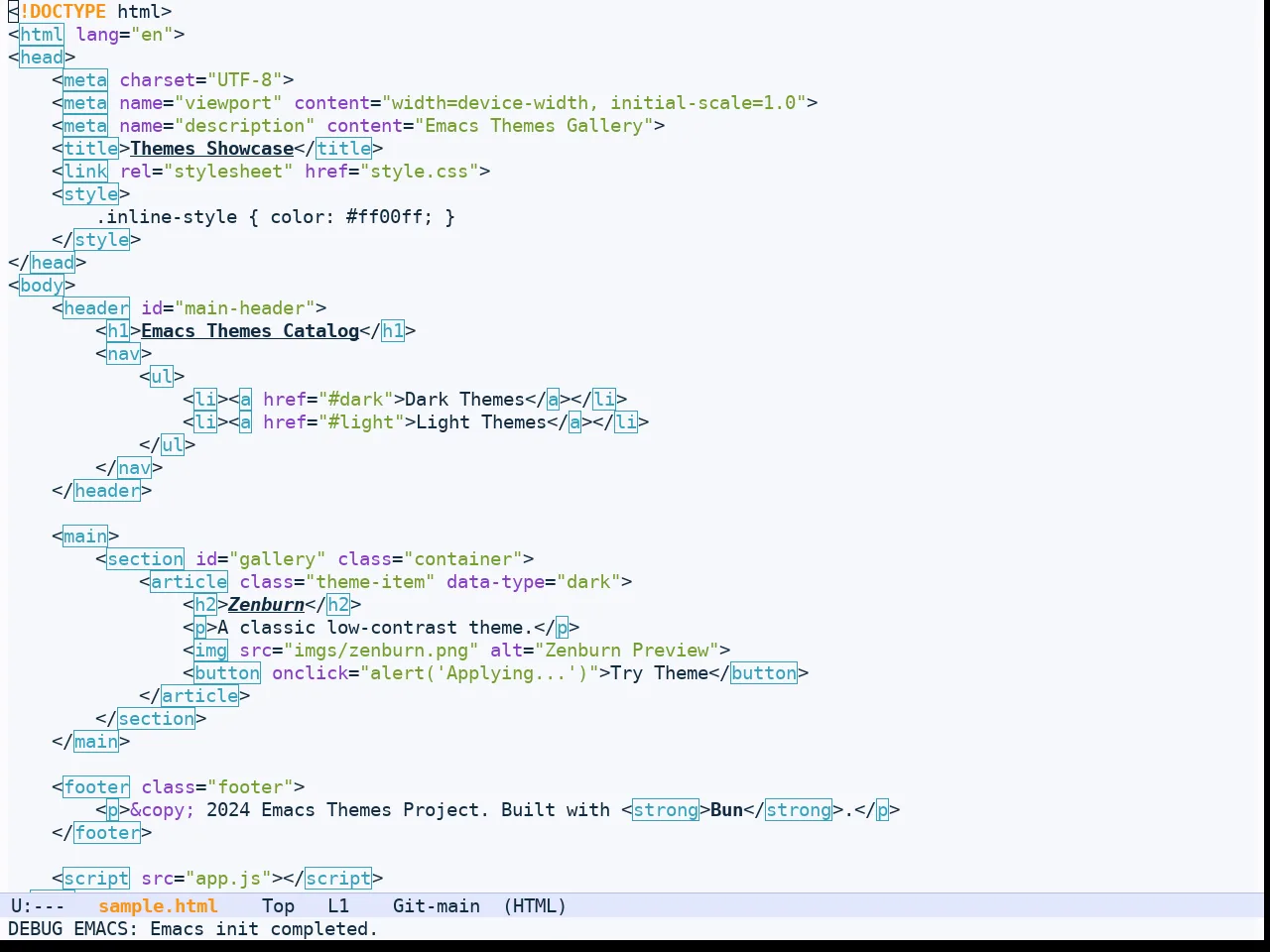Click the closing main tag

(x=91, y=742)
